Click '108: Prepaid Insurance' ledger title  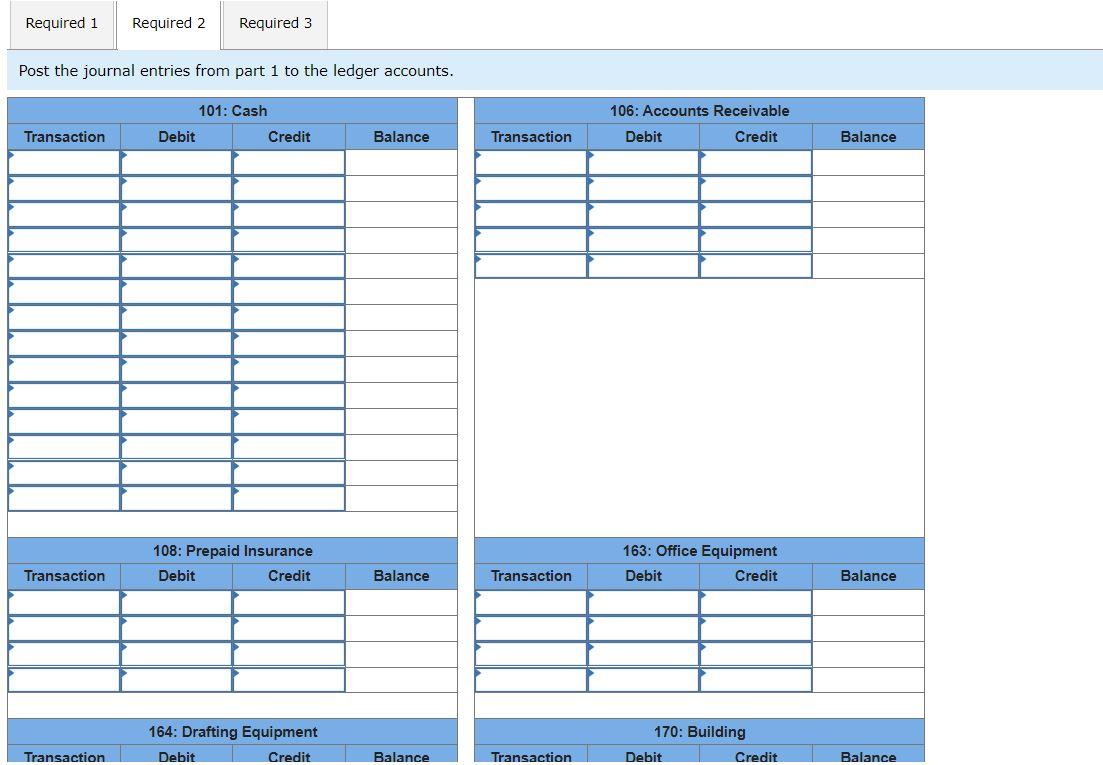233,551
